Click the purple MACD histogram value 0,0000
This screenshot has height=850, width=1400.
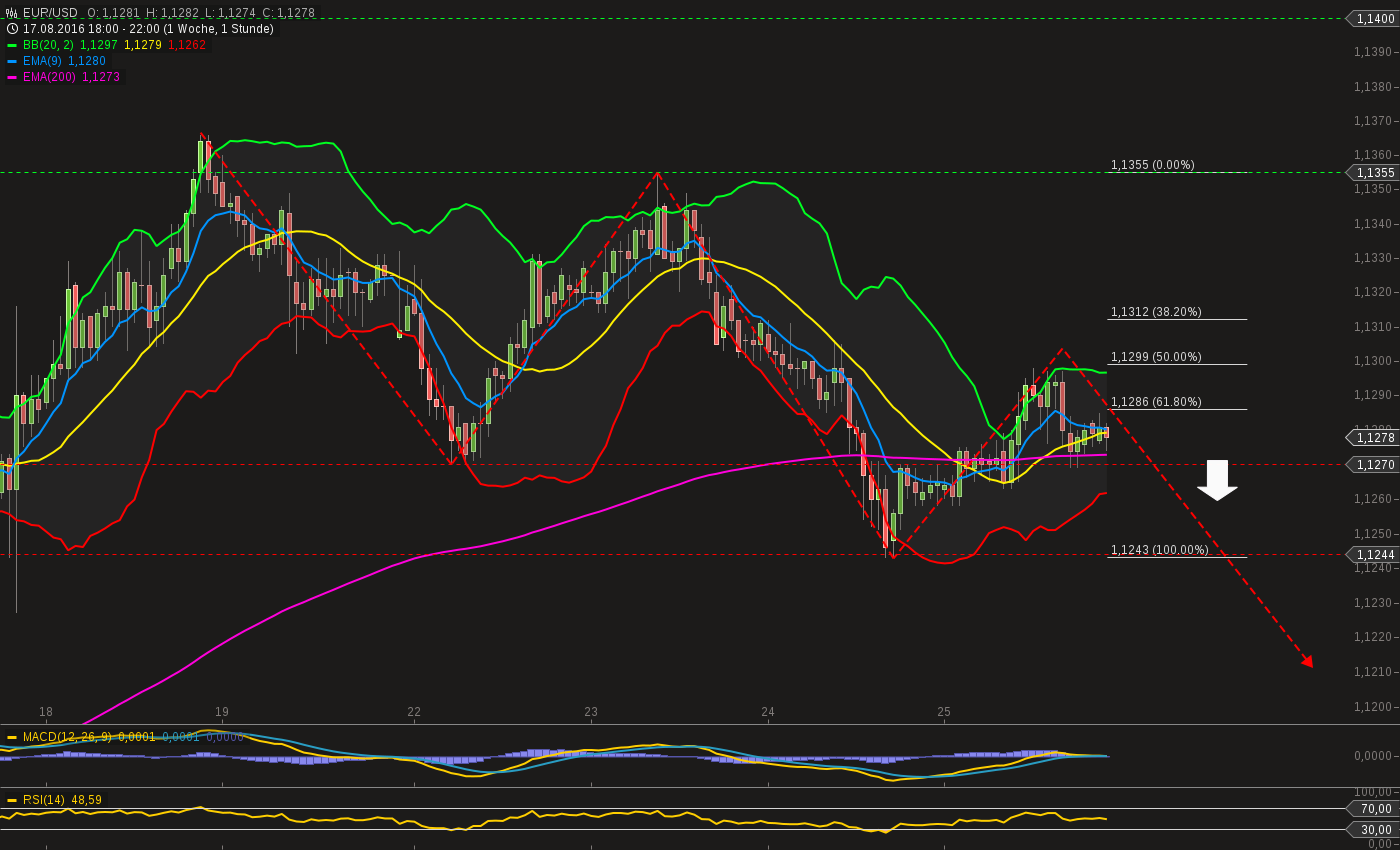coord(225,737)
